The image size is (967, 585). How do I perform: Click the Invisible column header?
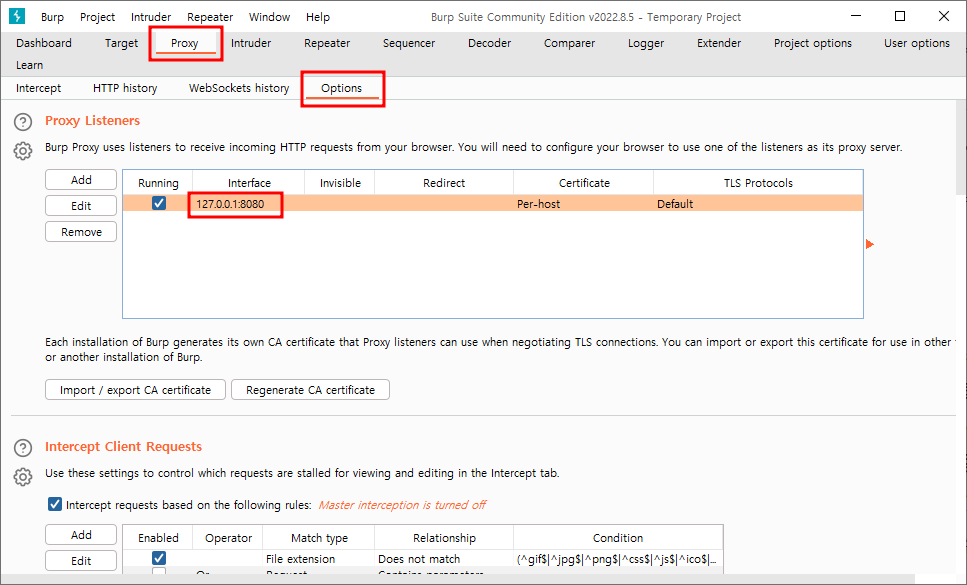click(x=340, y=183)
